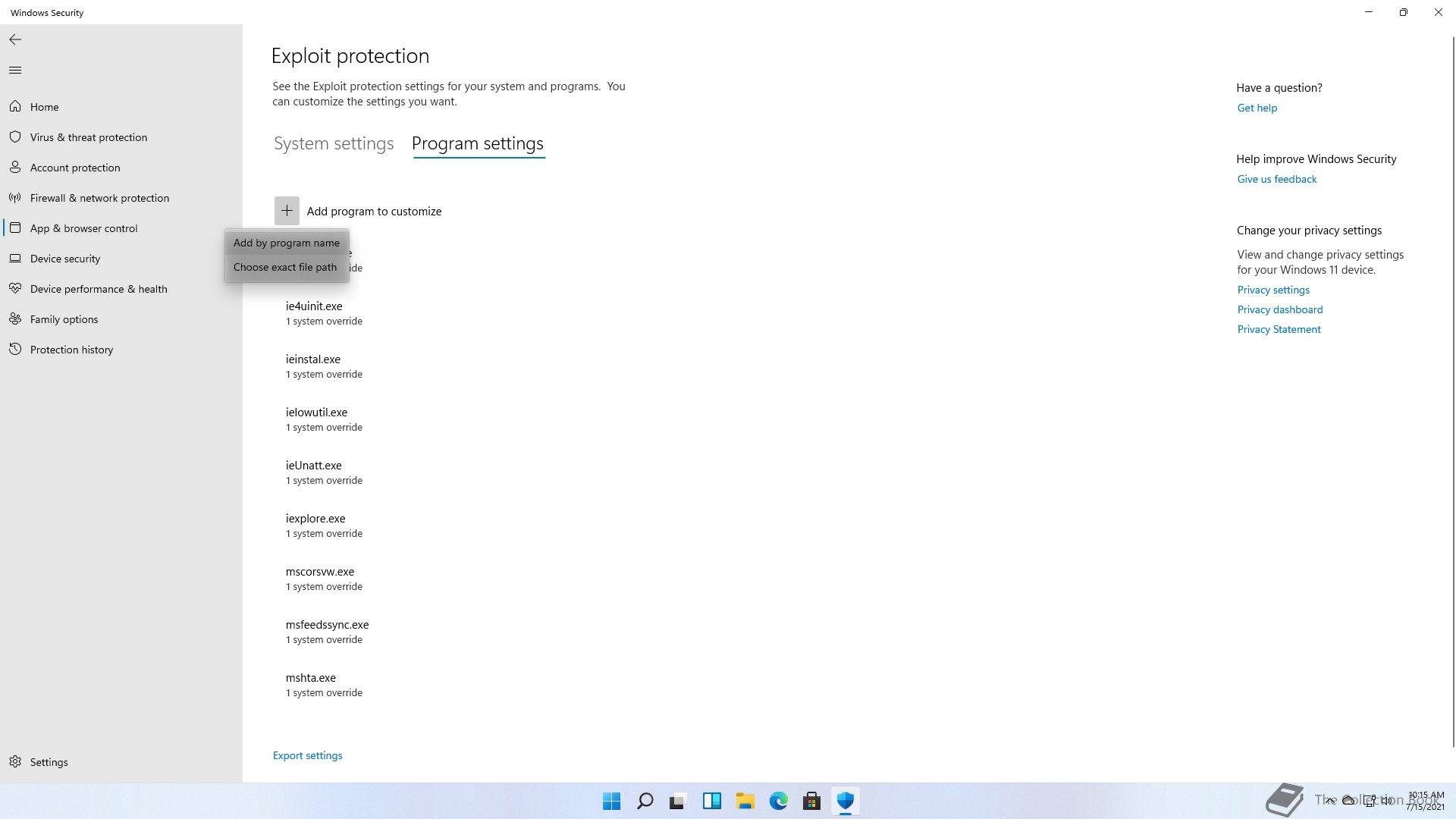The height and width of the screenshot is (819, 1456).
Task: Choose Add by program name
Action: [x=287, y=243]
